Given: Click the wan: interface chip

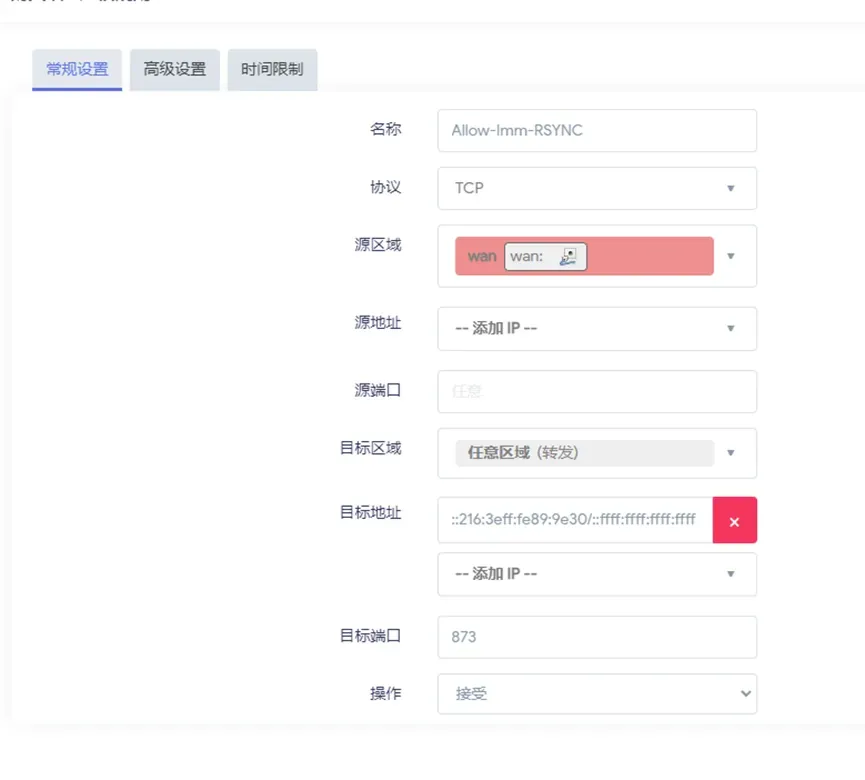Looking at the screenshot, I should 546,257.
